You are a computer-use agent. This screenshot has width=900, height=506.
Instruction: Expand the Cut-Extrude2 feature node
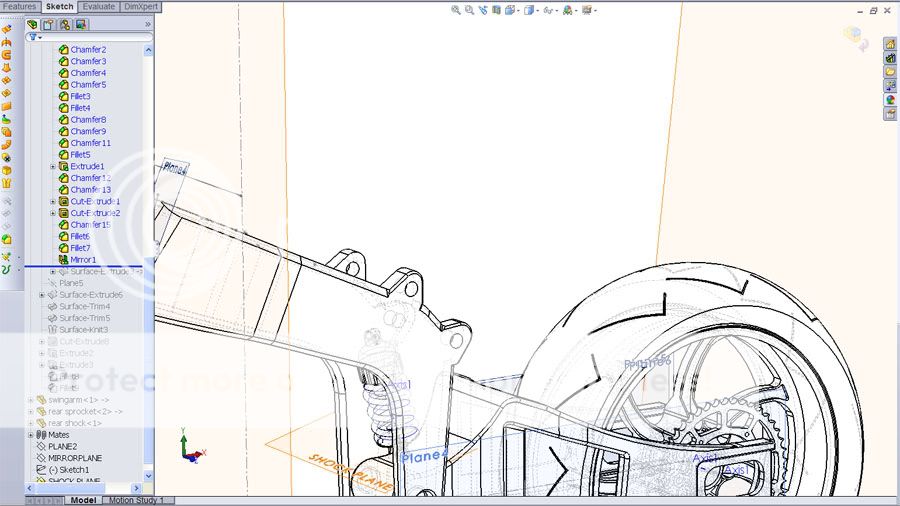(x=53, y=213)
